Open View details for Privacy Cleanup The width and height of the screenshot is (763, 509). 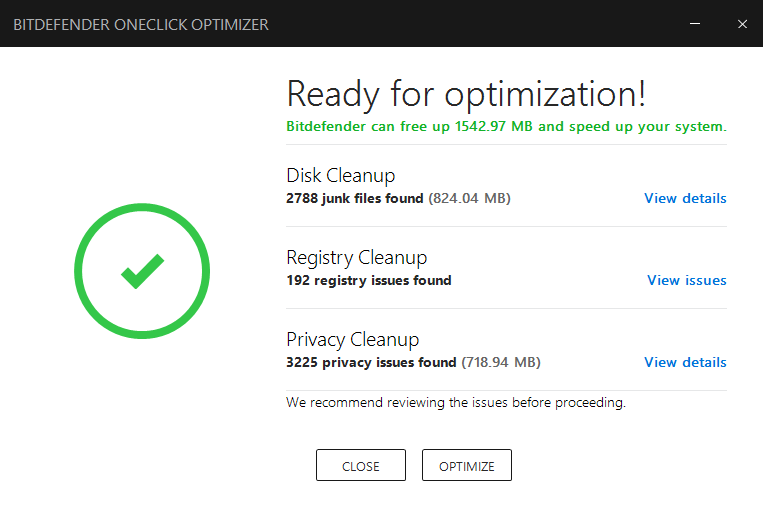[685, 362]
